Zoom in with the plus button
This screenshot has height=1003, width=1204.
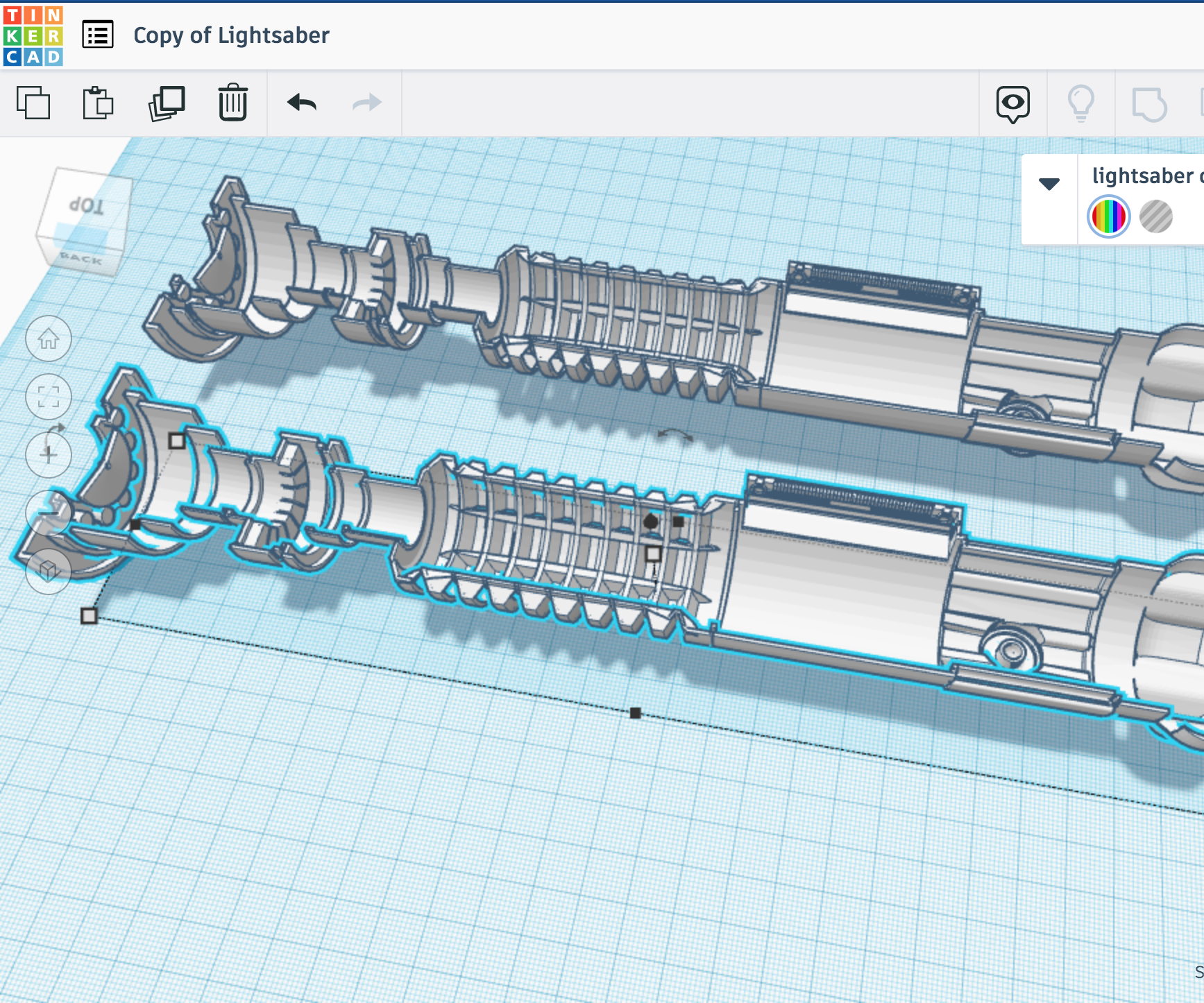49,455
